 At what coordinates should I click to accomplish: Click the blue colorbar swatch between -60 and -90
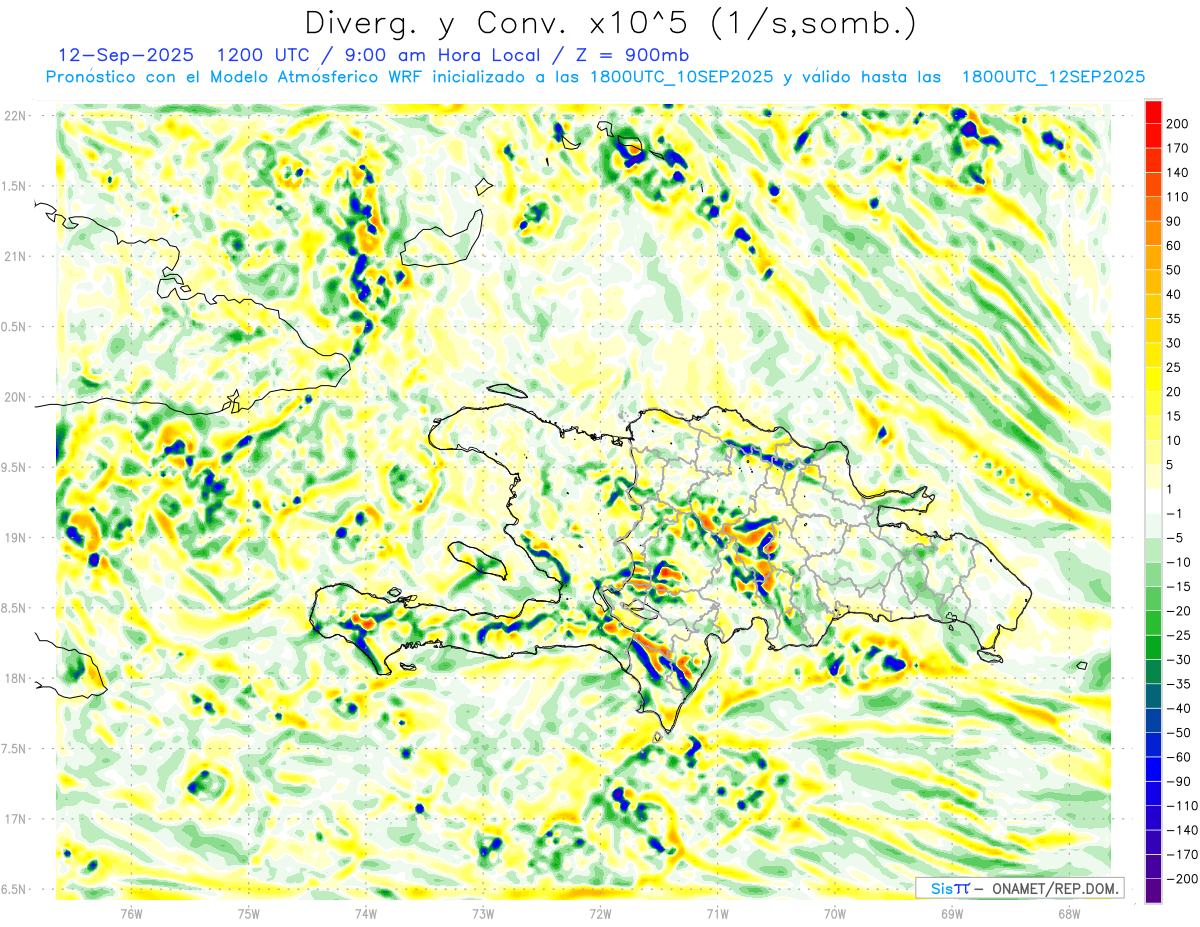coord(1153,768)
